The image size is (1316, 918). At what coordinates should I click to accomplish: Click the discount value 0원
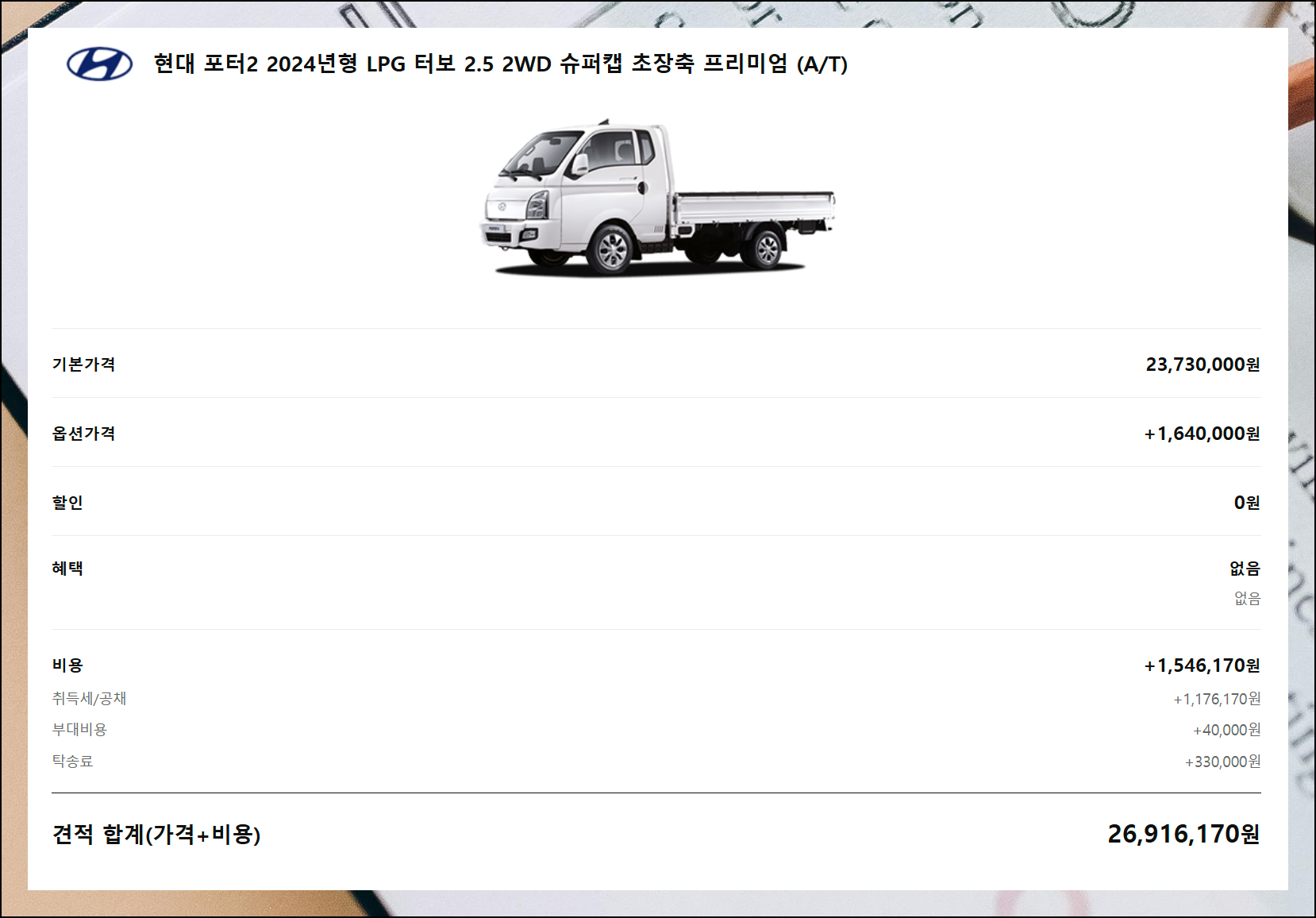(x=1247, y=503)
